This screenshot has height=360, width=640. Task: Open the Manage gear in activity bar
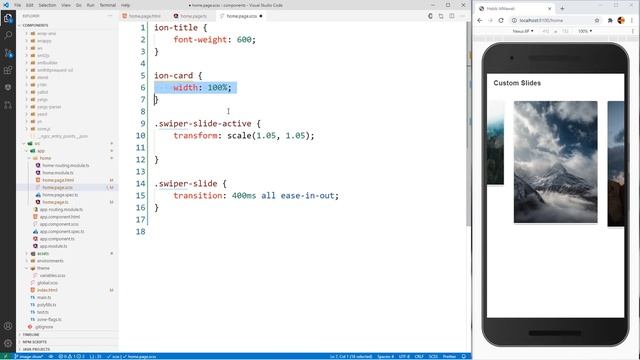pos(8,343)
